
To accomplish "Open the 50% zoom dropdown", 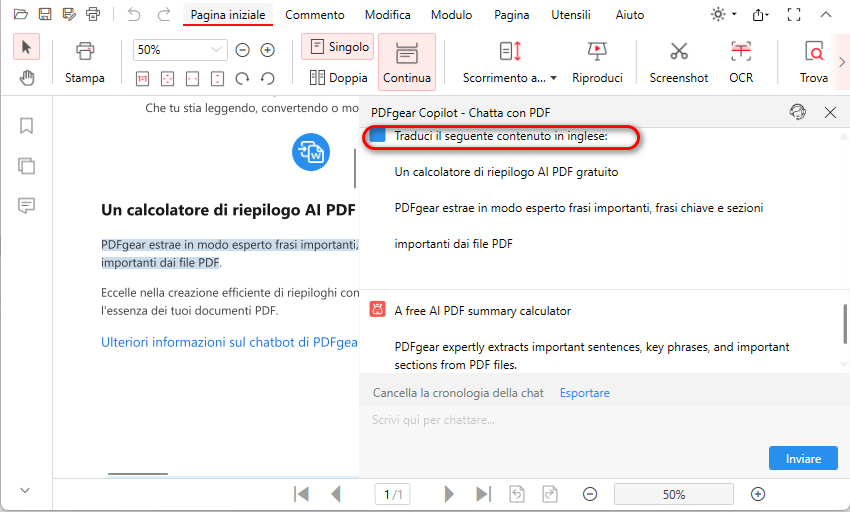I will click(x=180, y=50).
